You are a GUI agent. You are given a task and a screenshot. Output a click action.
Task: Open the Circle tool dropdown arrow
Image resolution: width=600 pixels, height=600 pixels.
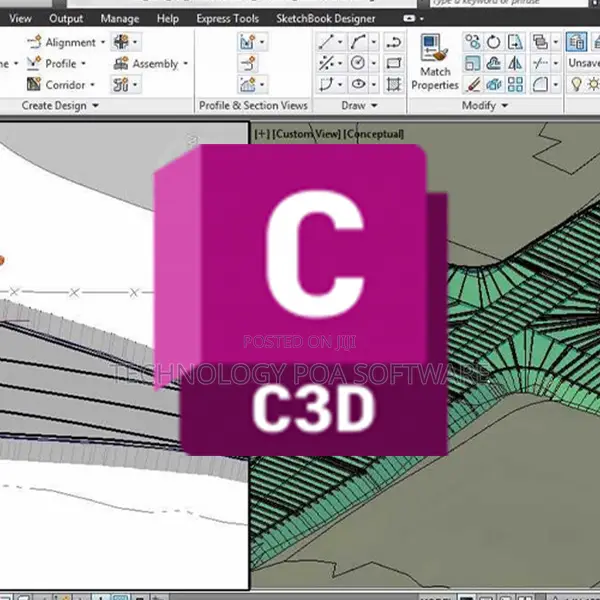click(374, 63)
